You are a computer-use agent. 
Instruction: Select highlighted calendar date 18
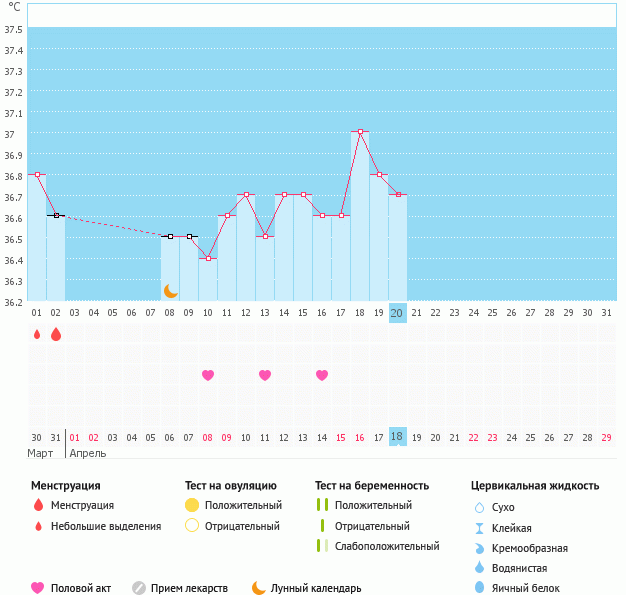397,437
